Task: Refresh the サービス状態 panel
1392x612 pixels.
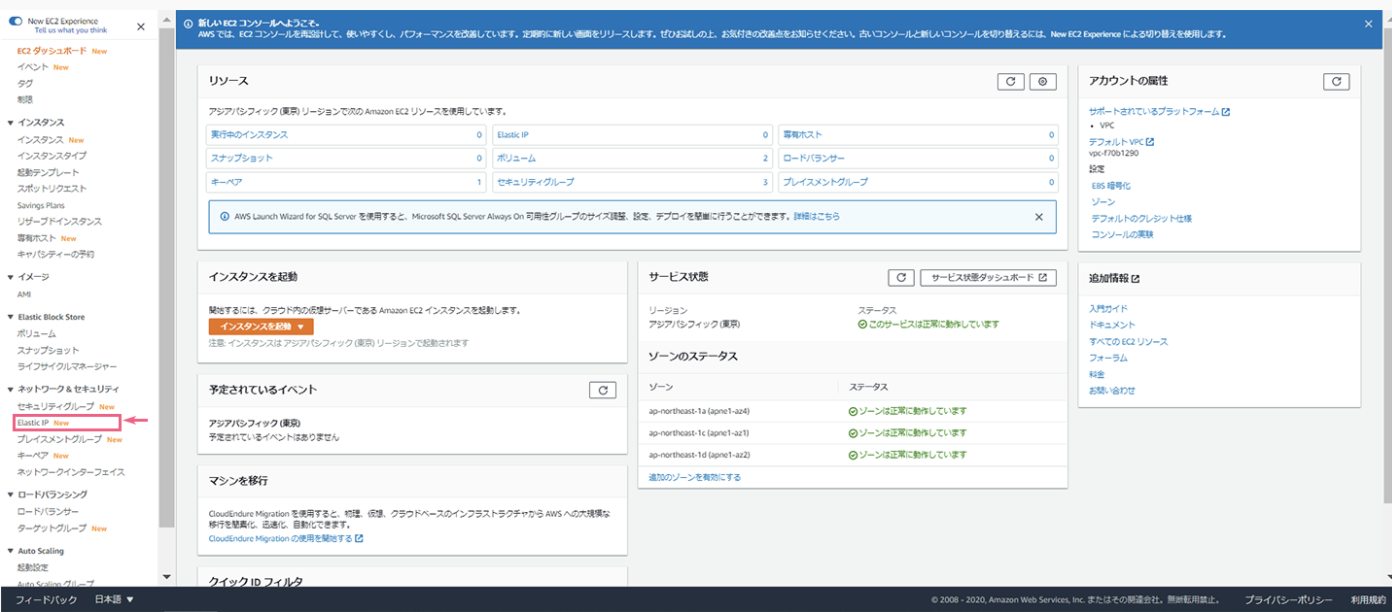Action: (x=901, y=277)
